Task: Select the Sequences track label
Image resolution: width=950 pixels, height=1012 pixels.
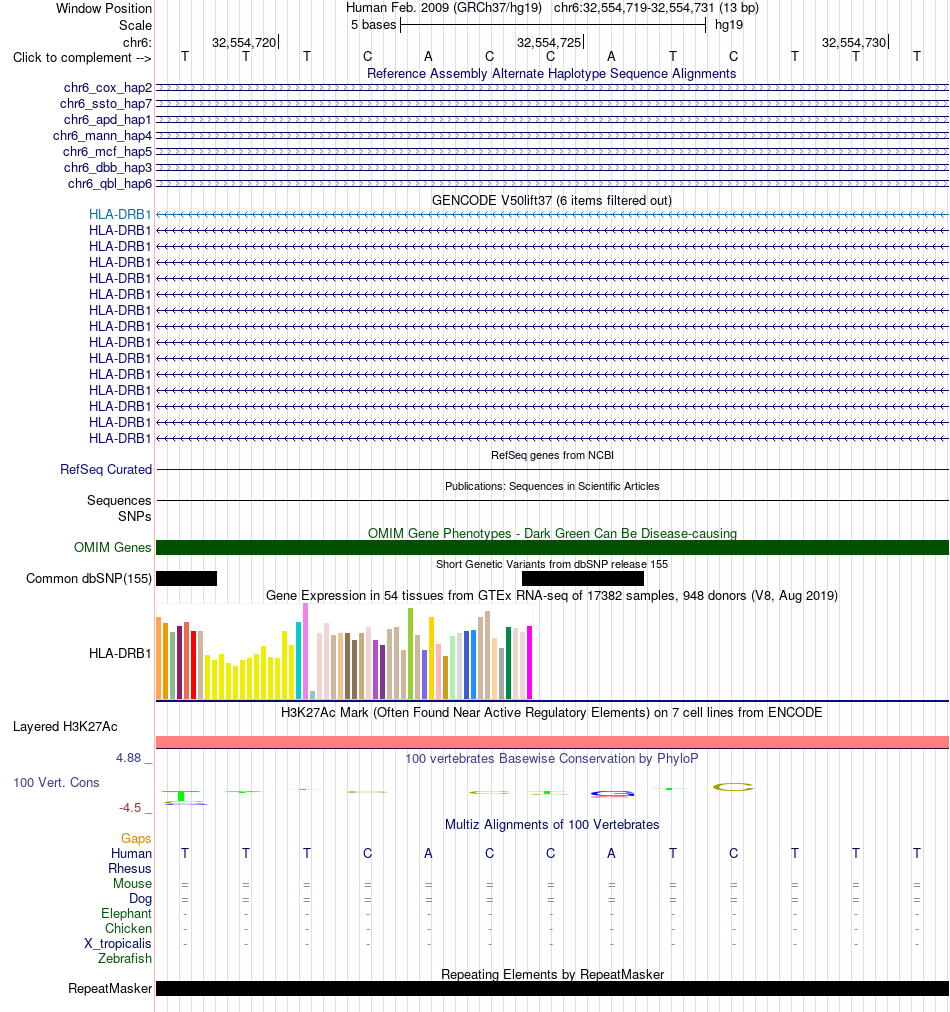Action: (x=119, y=501)
